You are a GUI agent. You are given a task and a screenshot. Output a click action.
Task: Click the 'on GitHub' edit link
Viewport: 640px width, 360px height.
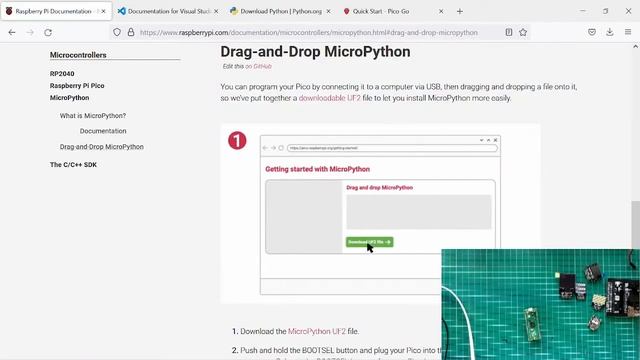coord(258,66)
